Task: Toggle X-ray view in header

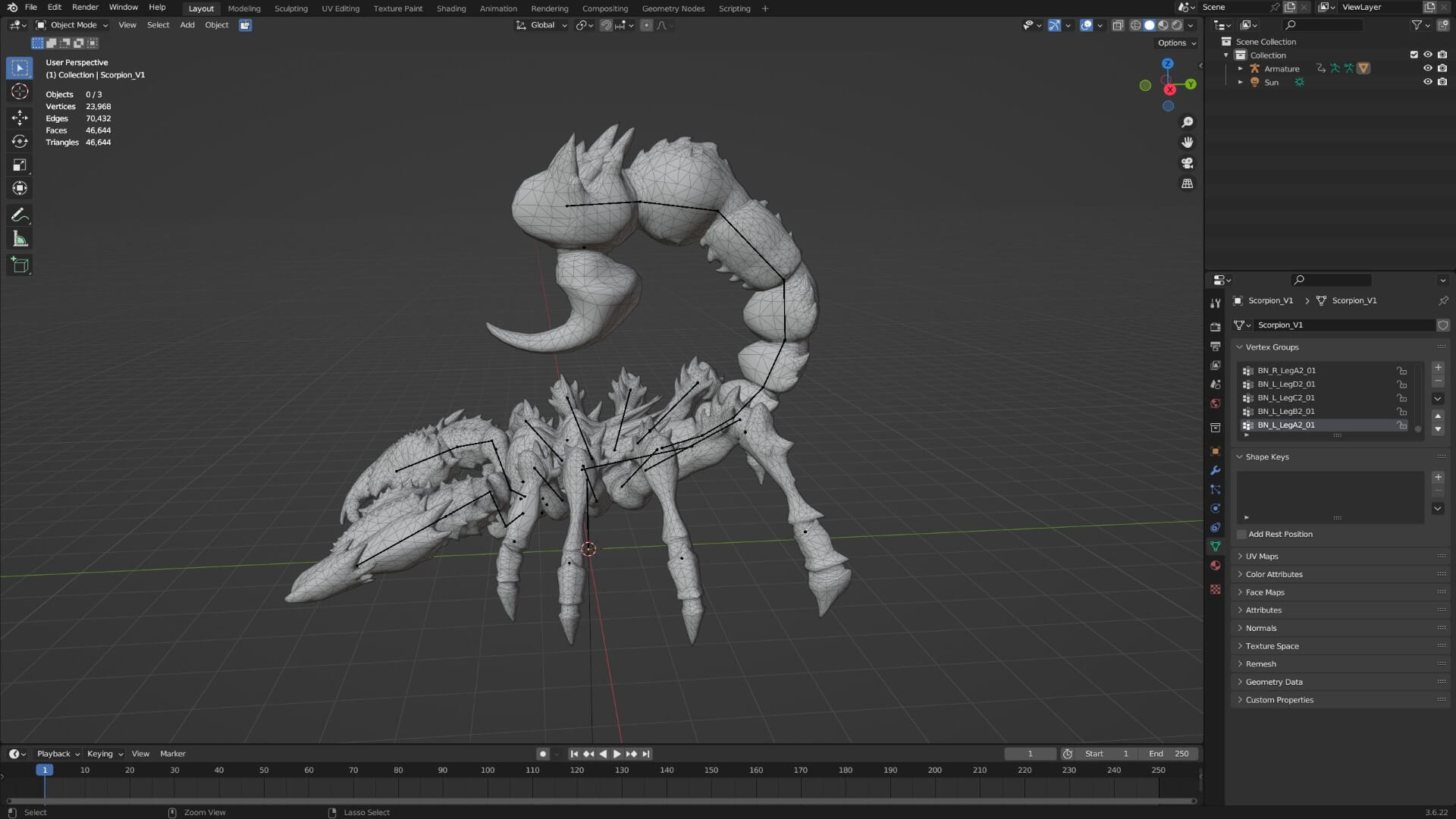Action: pyautogui.click(x=1118, y=25)
